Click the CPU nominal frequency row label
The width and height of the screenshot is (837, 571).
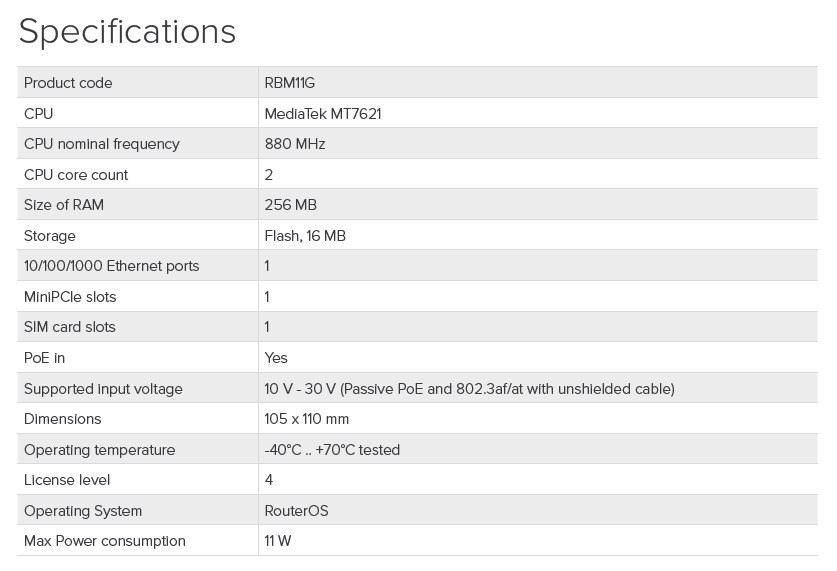(102, 144)
